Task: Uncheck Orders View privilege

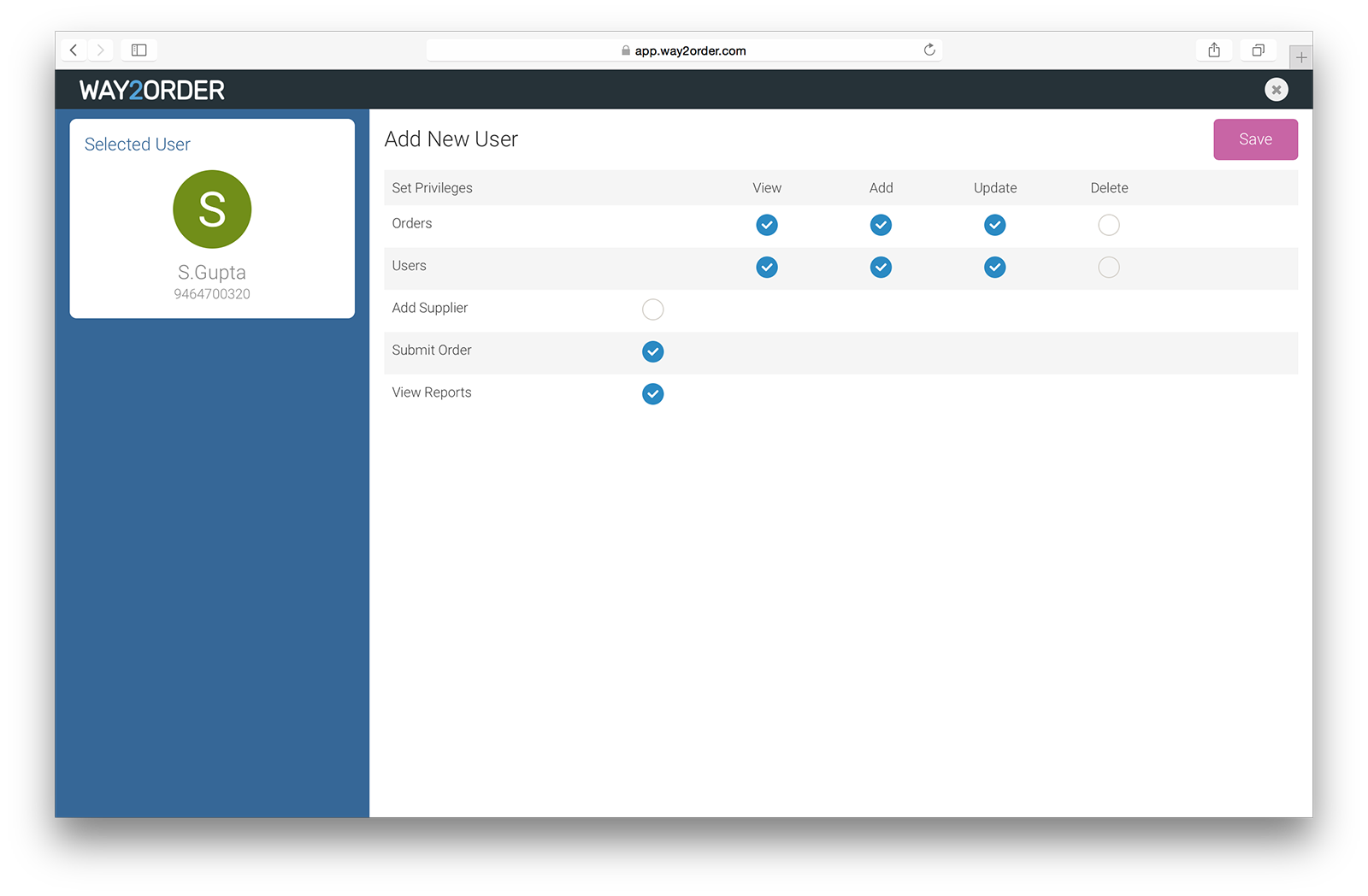Action: click(x=767, y=225)
